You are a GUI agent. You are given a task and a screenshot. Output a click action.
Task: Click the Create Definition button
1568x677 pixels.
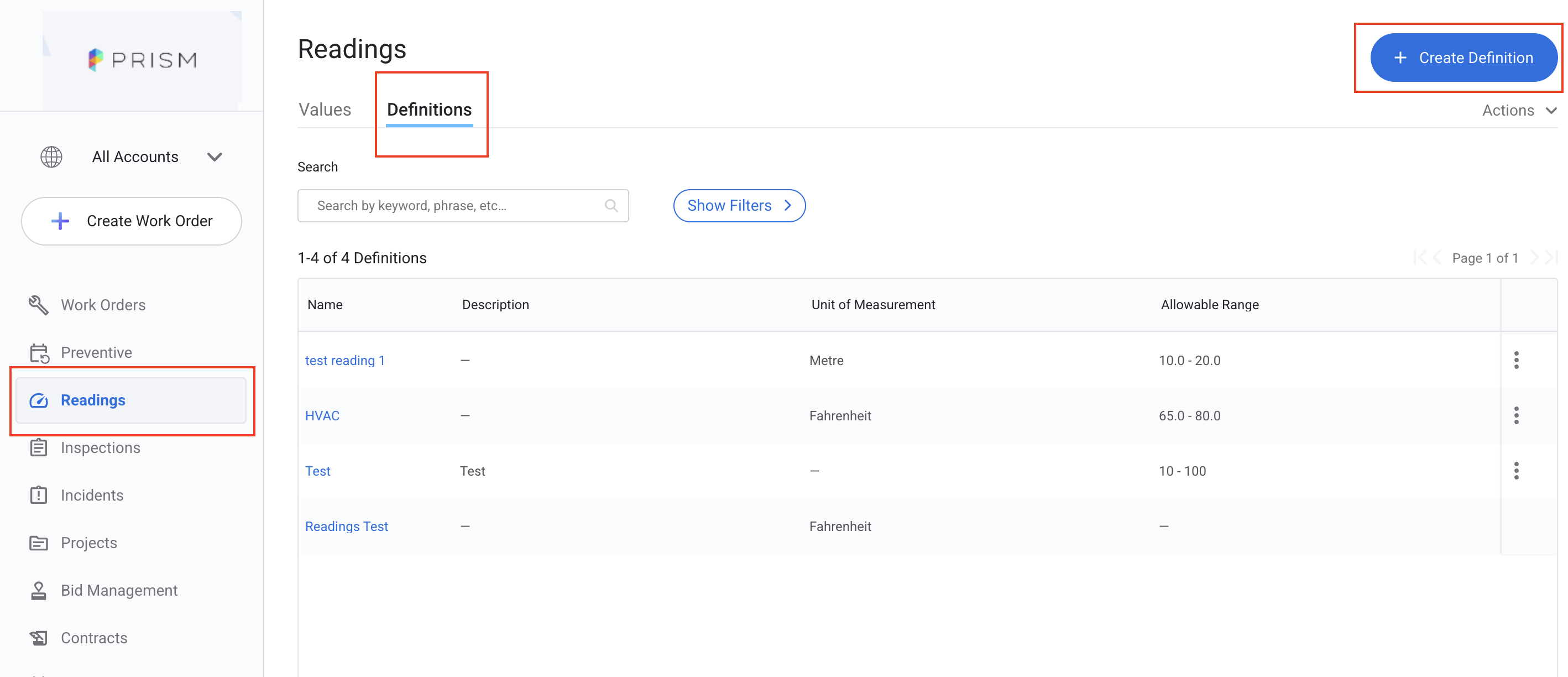coord(1463,58)
